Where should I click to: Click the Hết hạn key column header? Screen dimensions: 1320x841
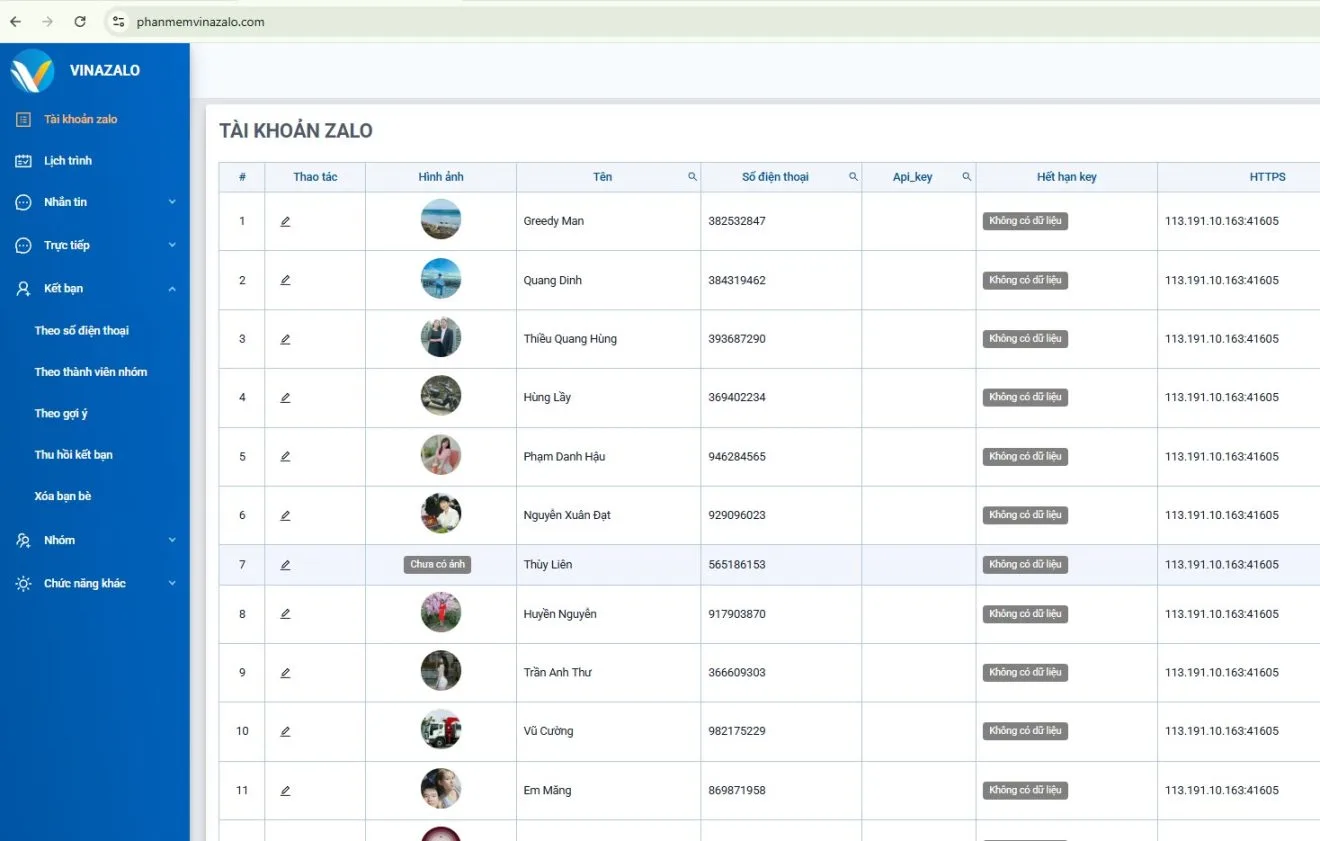(1066, 177)
